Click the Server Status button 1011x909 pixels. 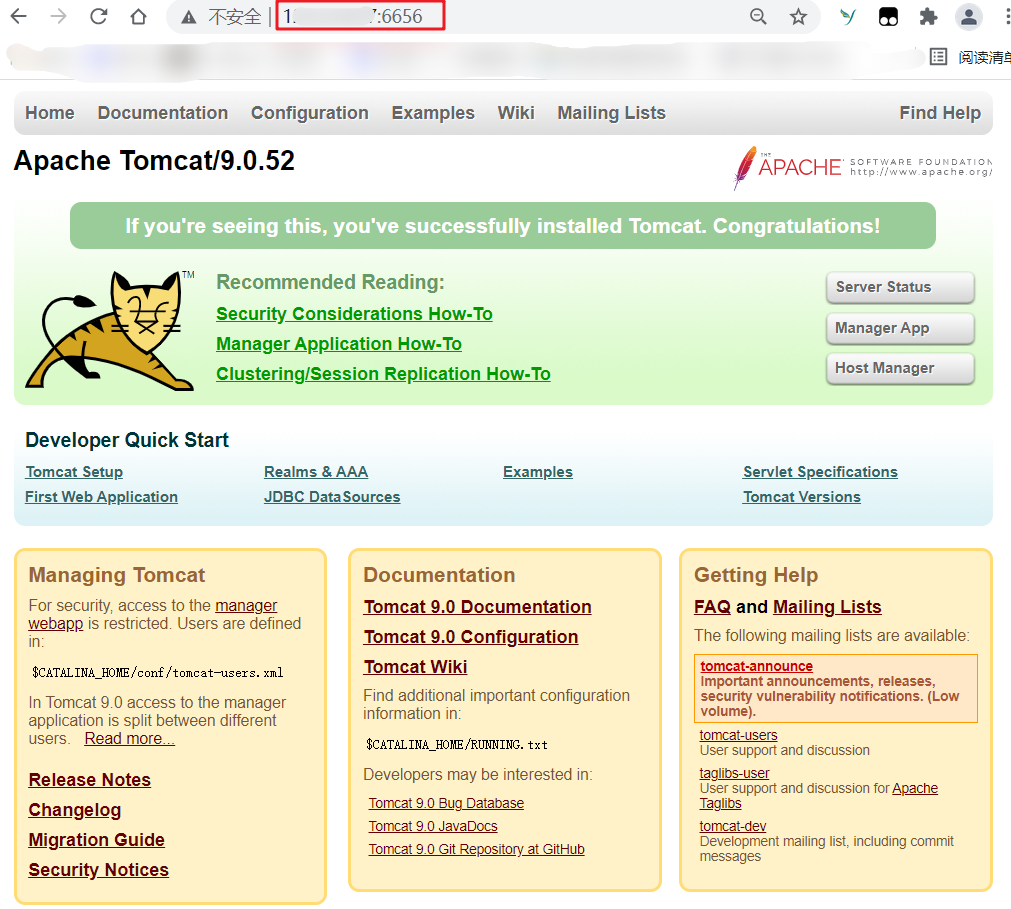point(900,287)
